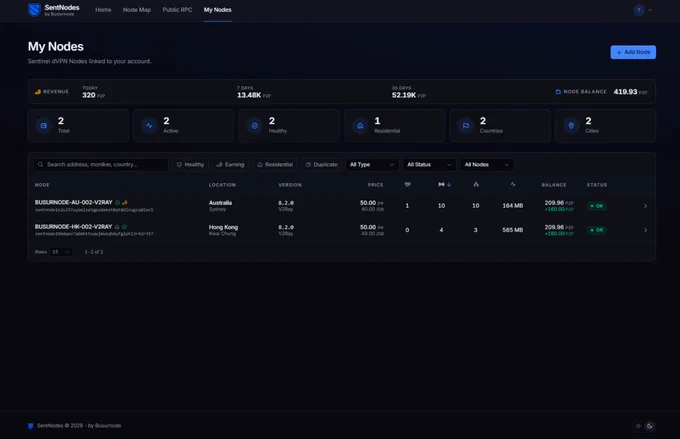Screen dimensions: 680x439
Task: Click HK node residential house badge
Action: (x=117, y=227)
